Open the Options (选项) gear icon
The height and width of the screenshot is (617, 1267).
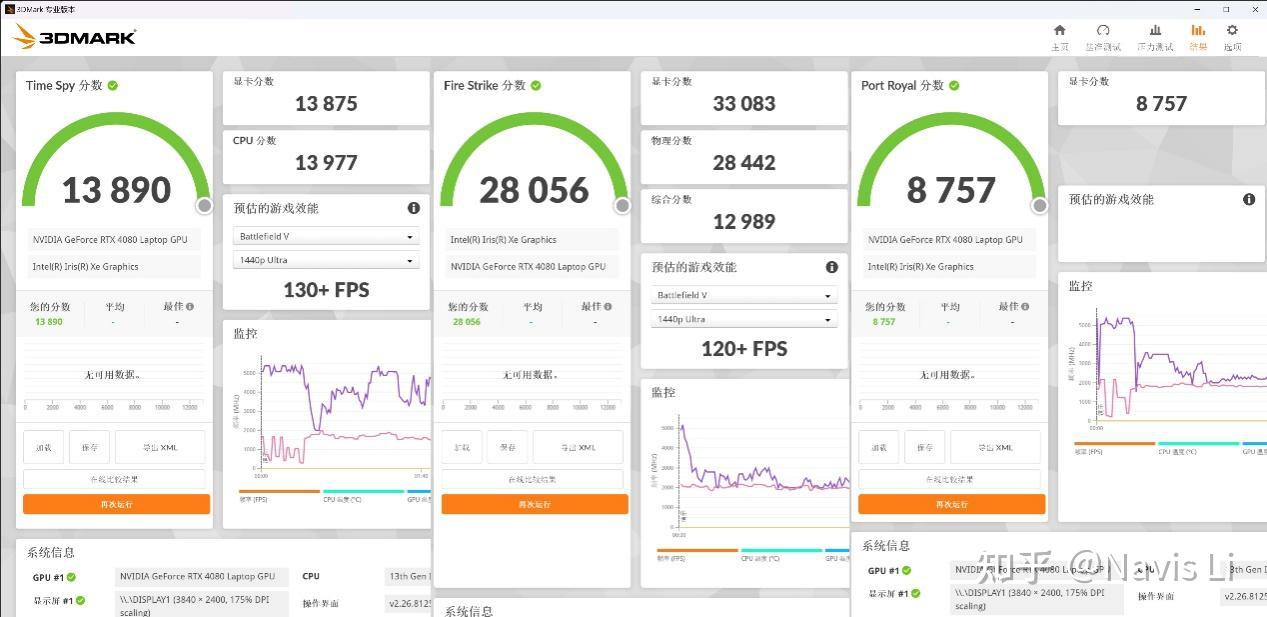pos(1232,30)
